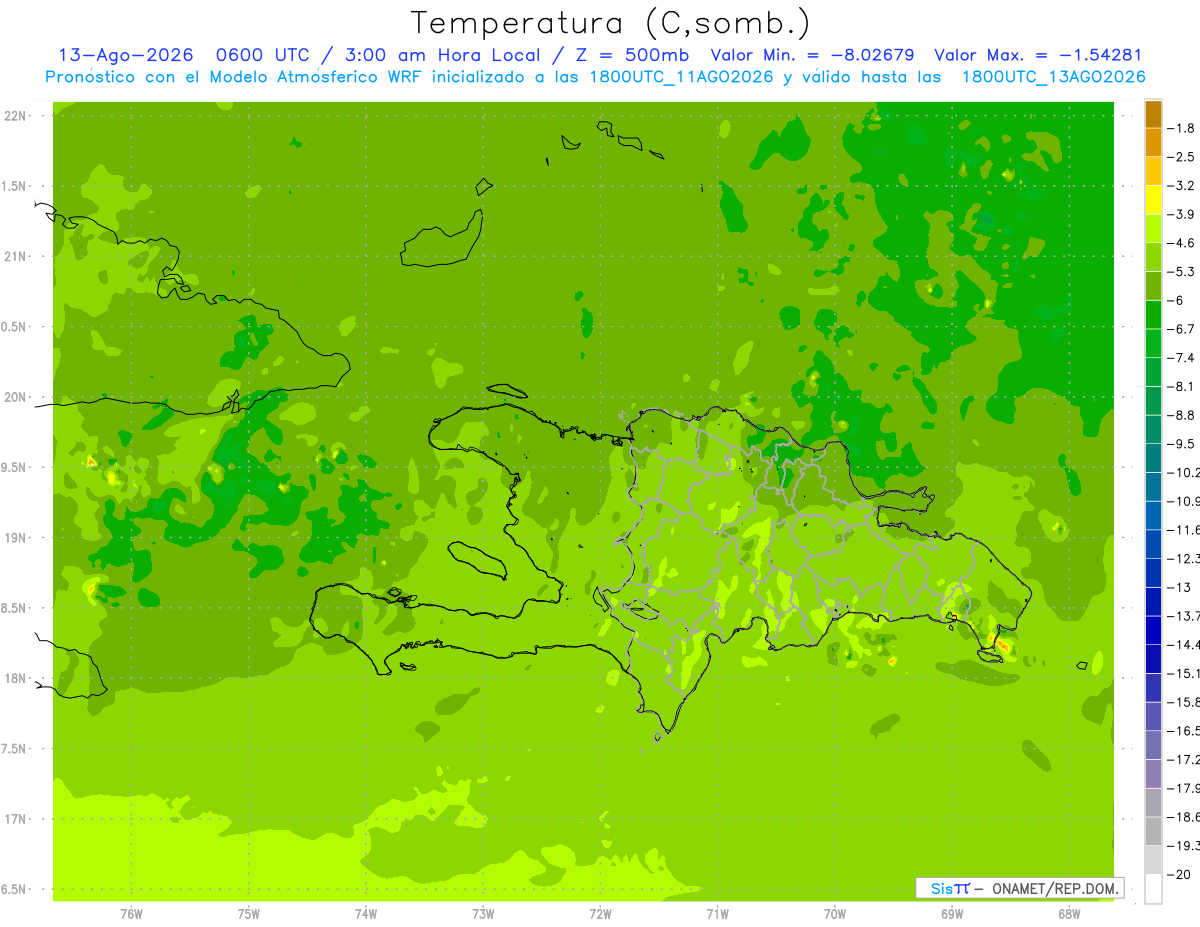Click the '-15.8' color scale value

coord(1184,702)
